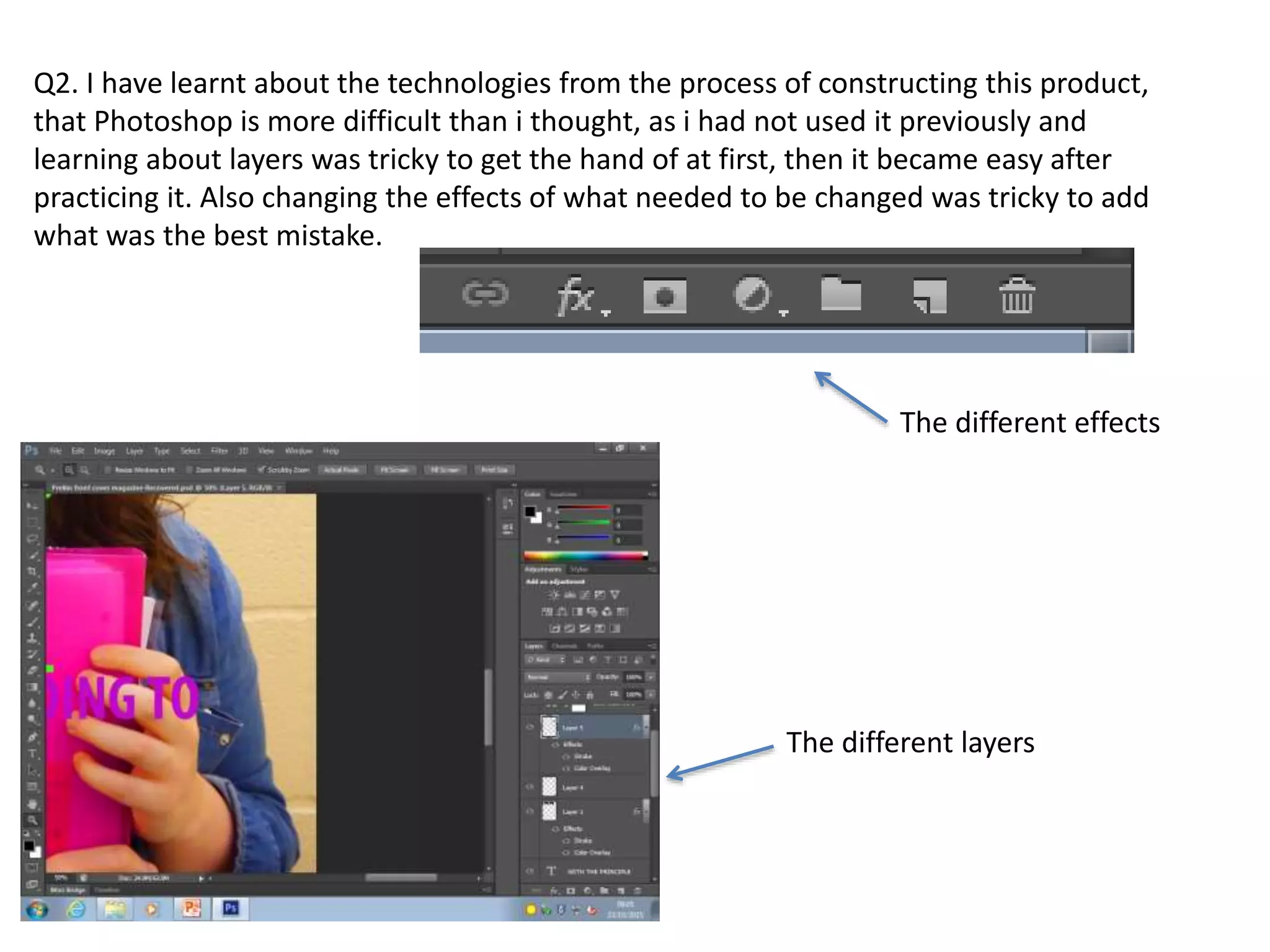This screenshot has width=1270, height=952.
Task: Open the Normal blend mode dropdown
Action: (558, 677)
